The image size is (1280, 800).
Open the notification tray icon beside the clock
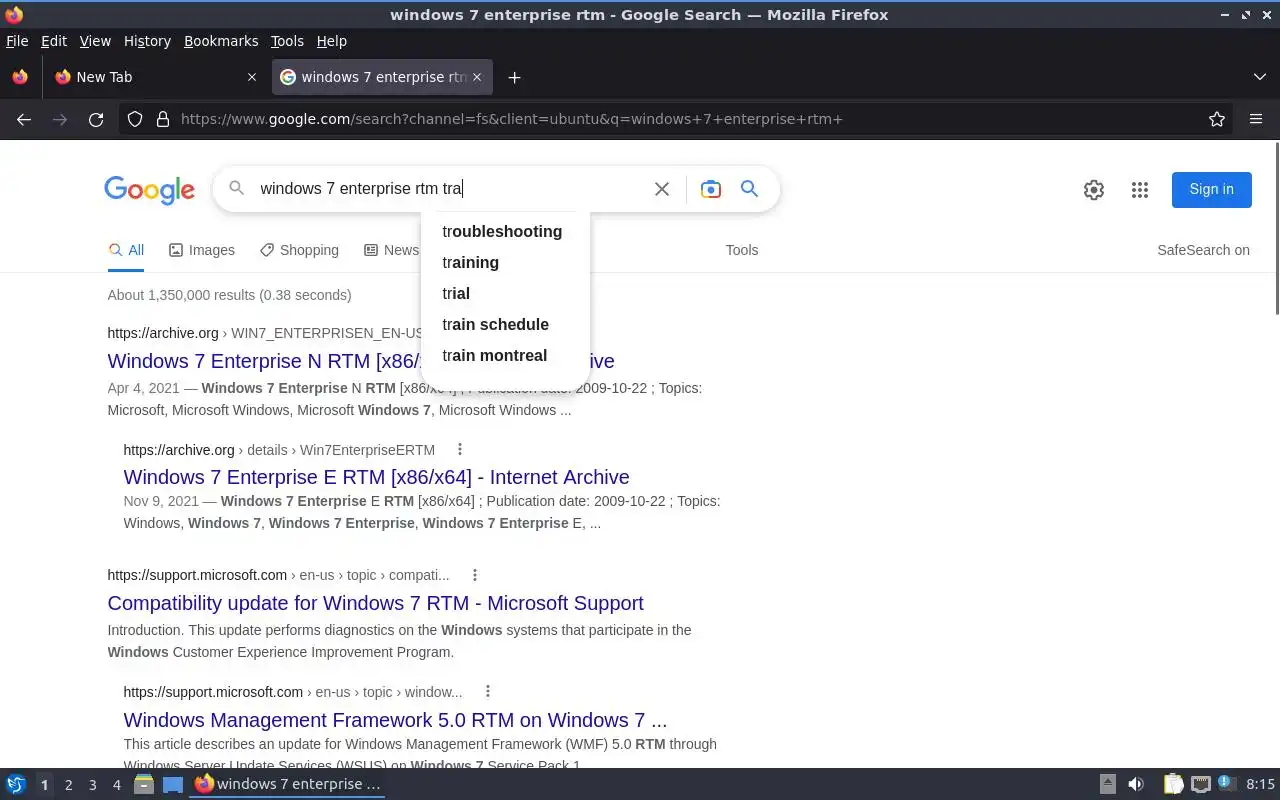[1227, 784]
